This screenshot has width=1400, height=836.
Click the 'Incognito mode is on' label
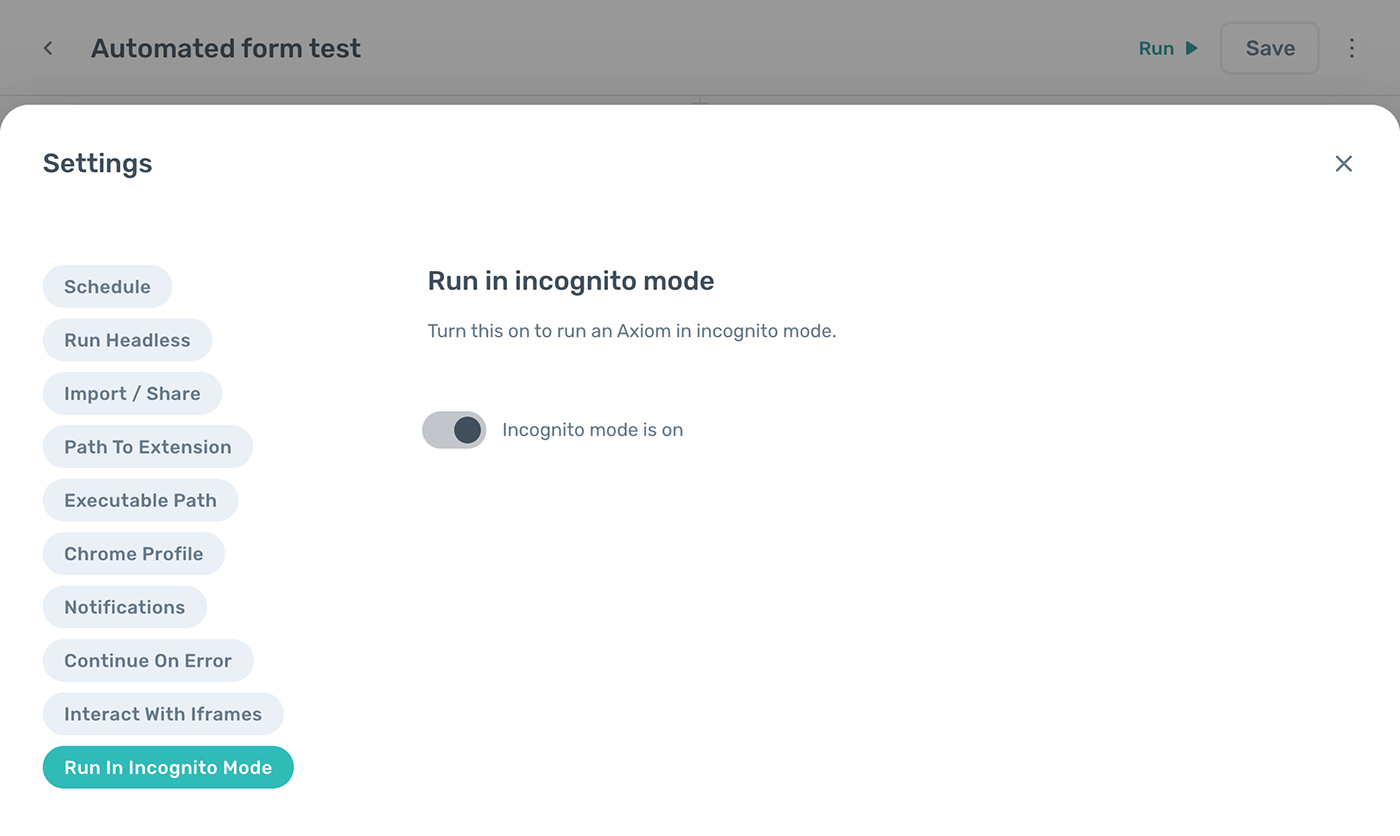click(x=592, y=430)
